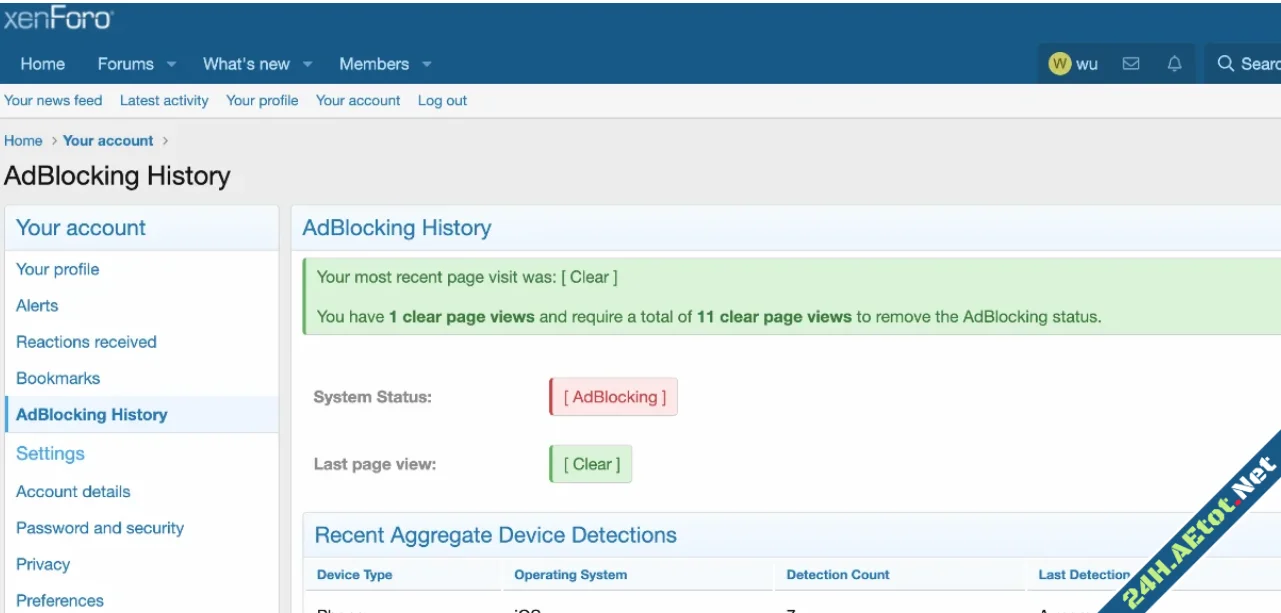The height and width of the screenshot is (613, 1281).
Task: Select Password and security in sidebar
Action: click(x=100, y=528)
